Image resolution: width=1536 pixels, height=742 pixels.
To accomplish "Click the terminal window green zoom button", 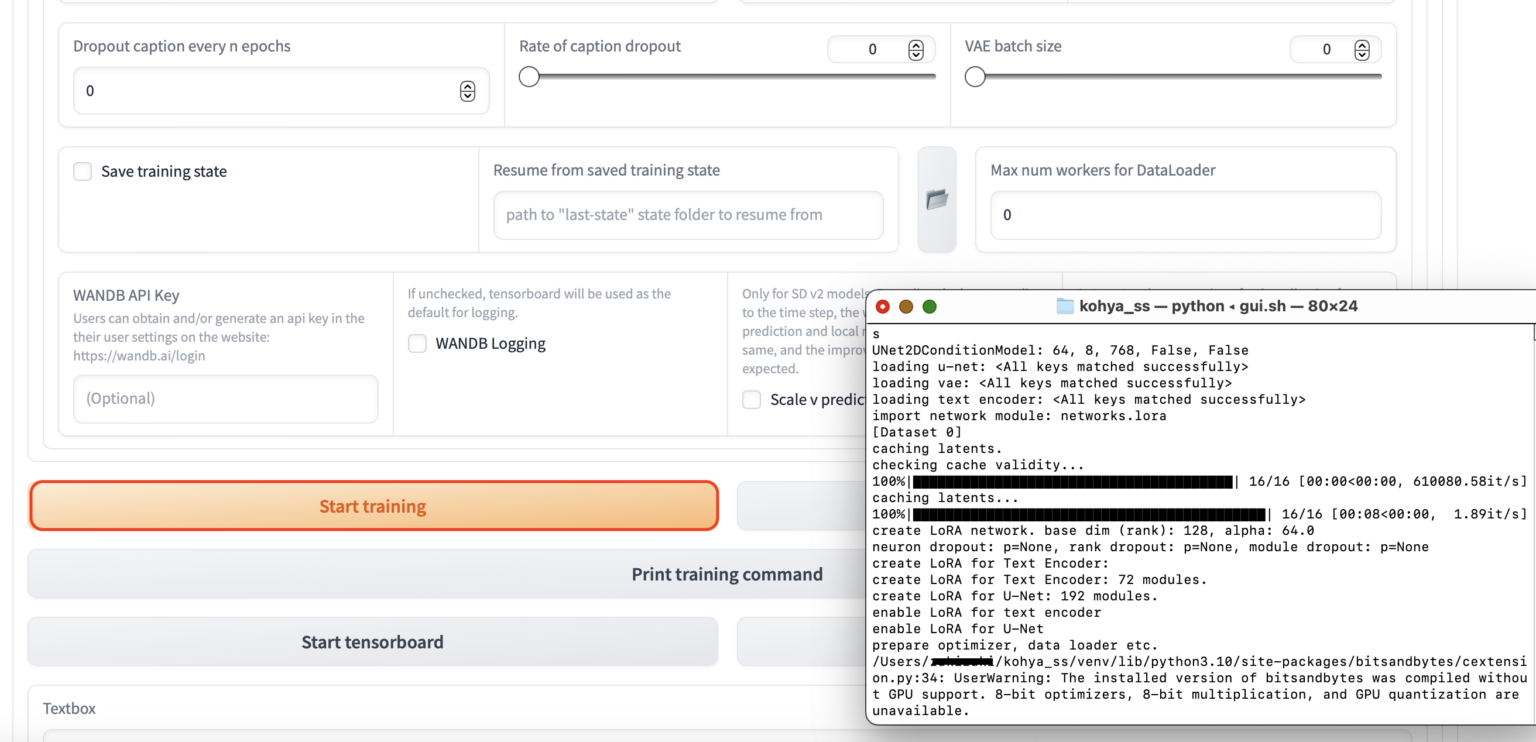I will [929, 307].
